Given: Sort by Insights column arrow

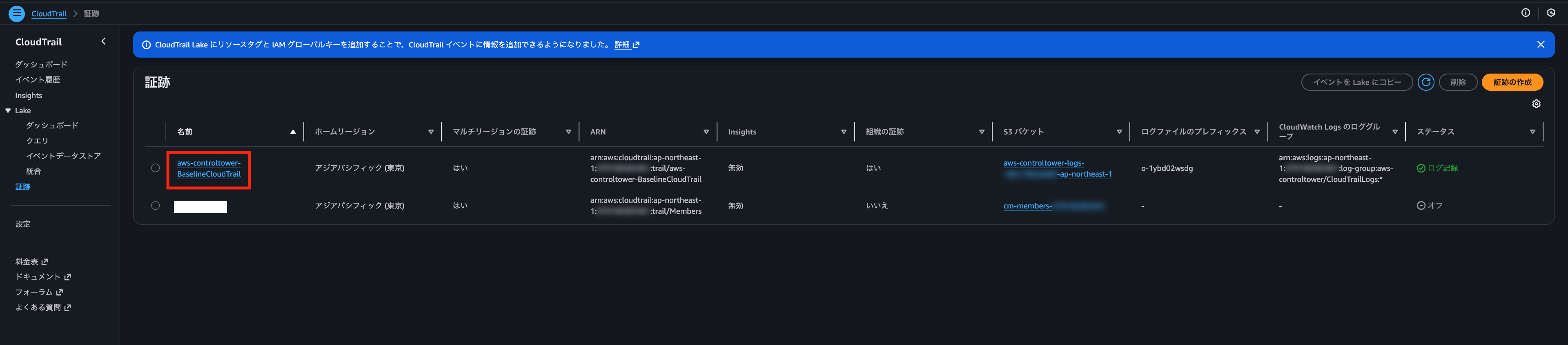Looking at the screenshot, I should pyautogui.click(x=844, y=132).
